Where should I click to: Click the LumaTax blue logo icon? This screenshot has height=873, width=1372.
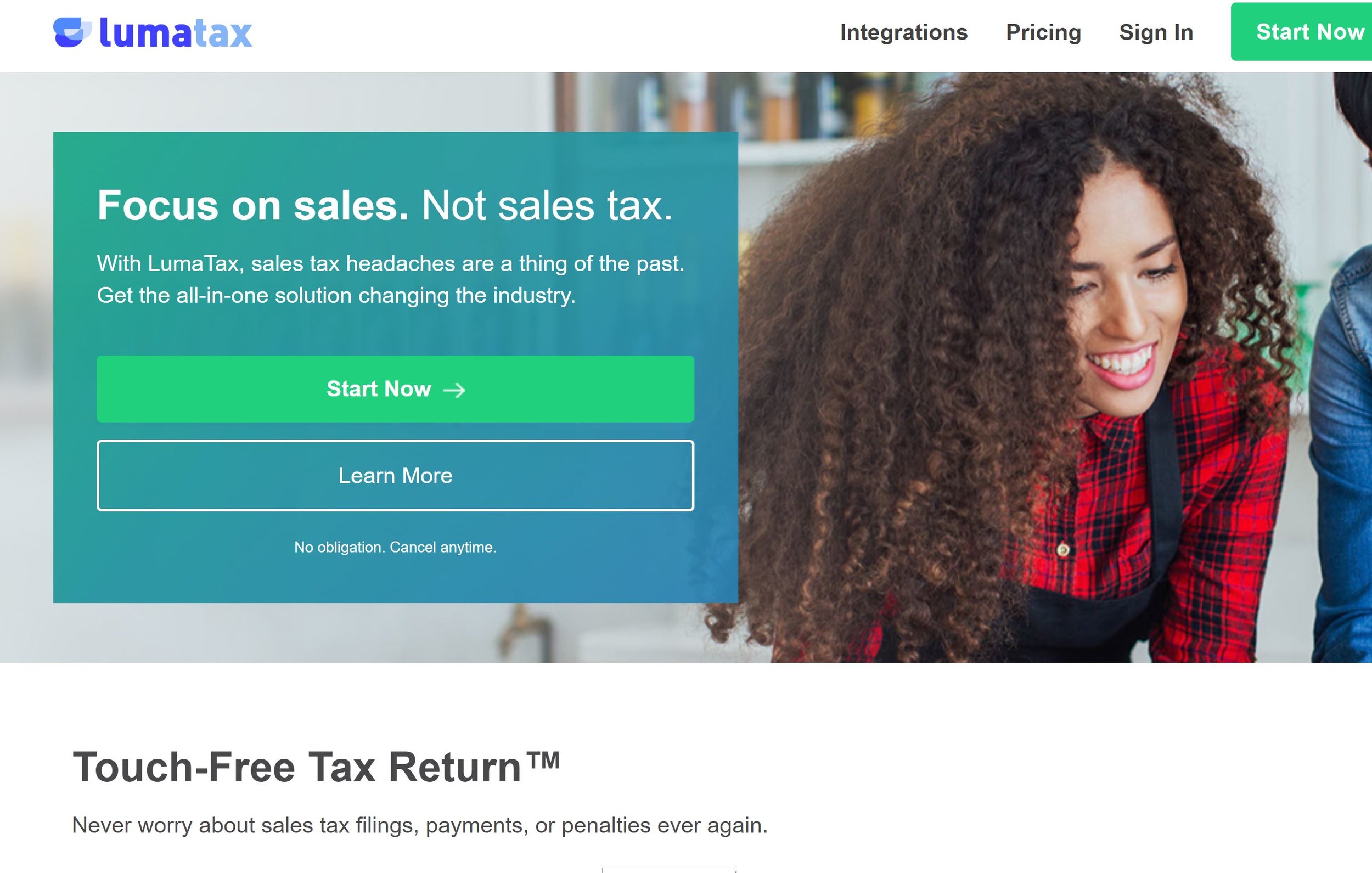pos(72,32)
